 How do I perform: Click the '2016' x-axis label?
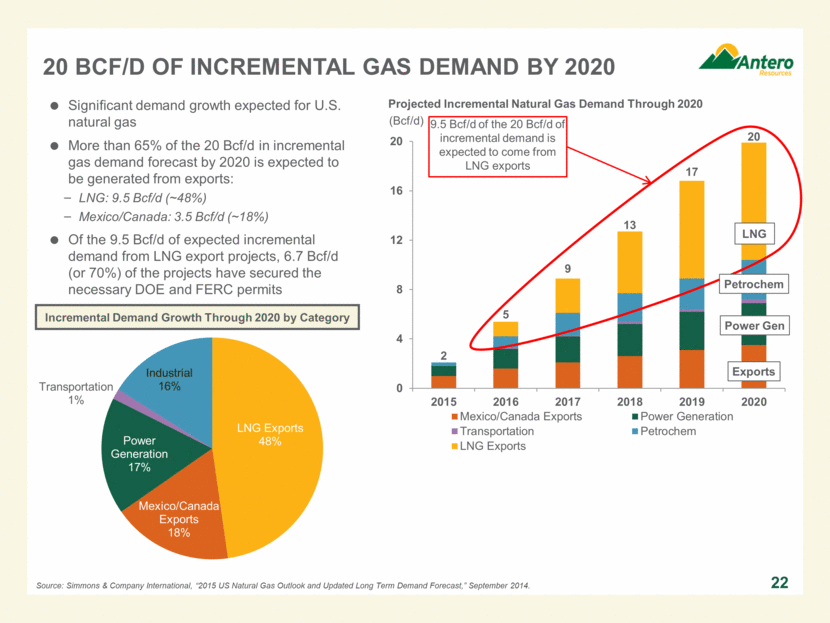click(x=506, y=402)
